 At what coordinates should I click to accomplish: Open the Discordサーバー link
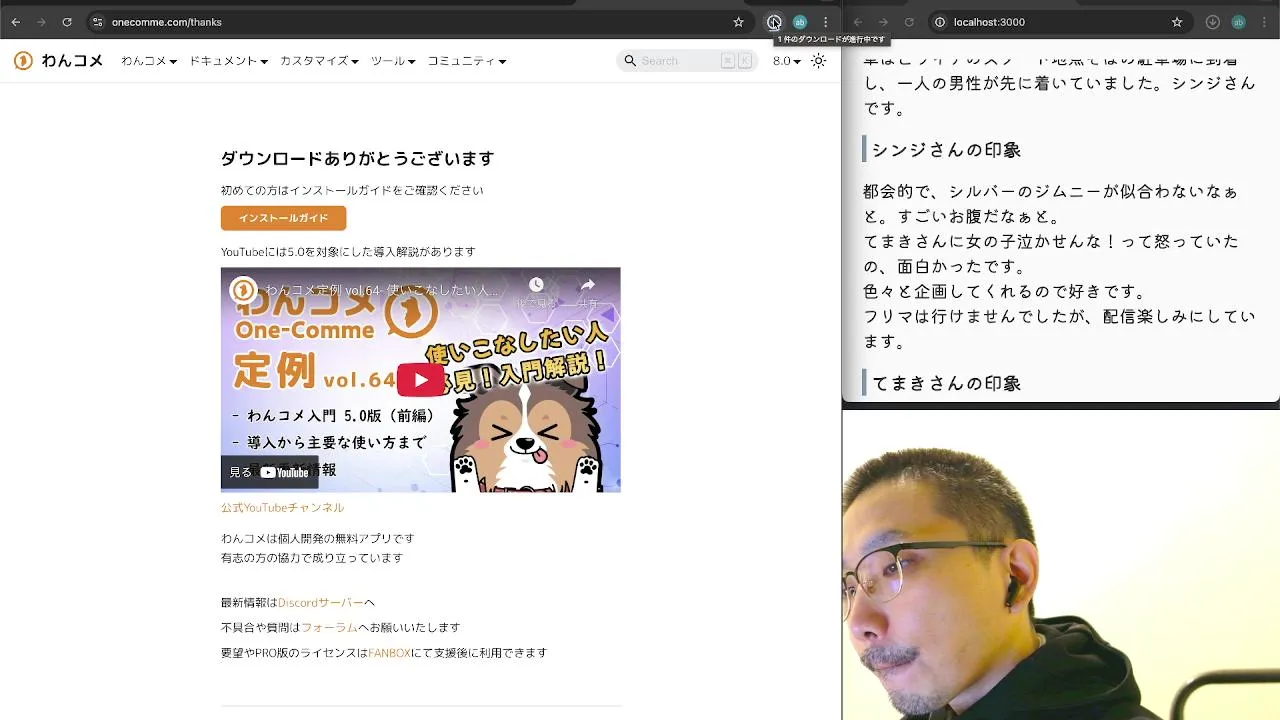[x=321, y=602]
